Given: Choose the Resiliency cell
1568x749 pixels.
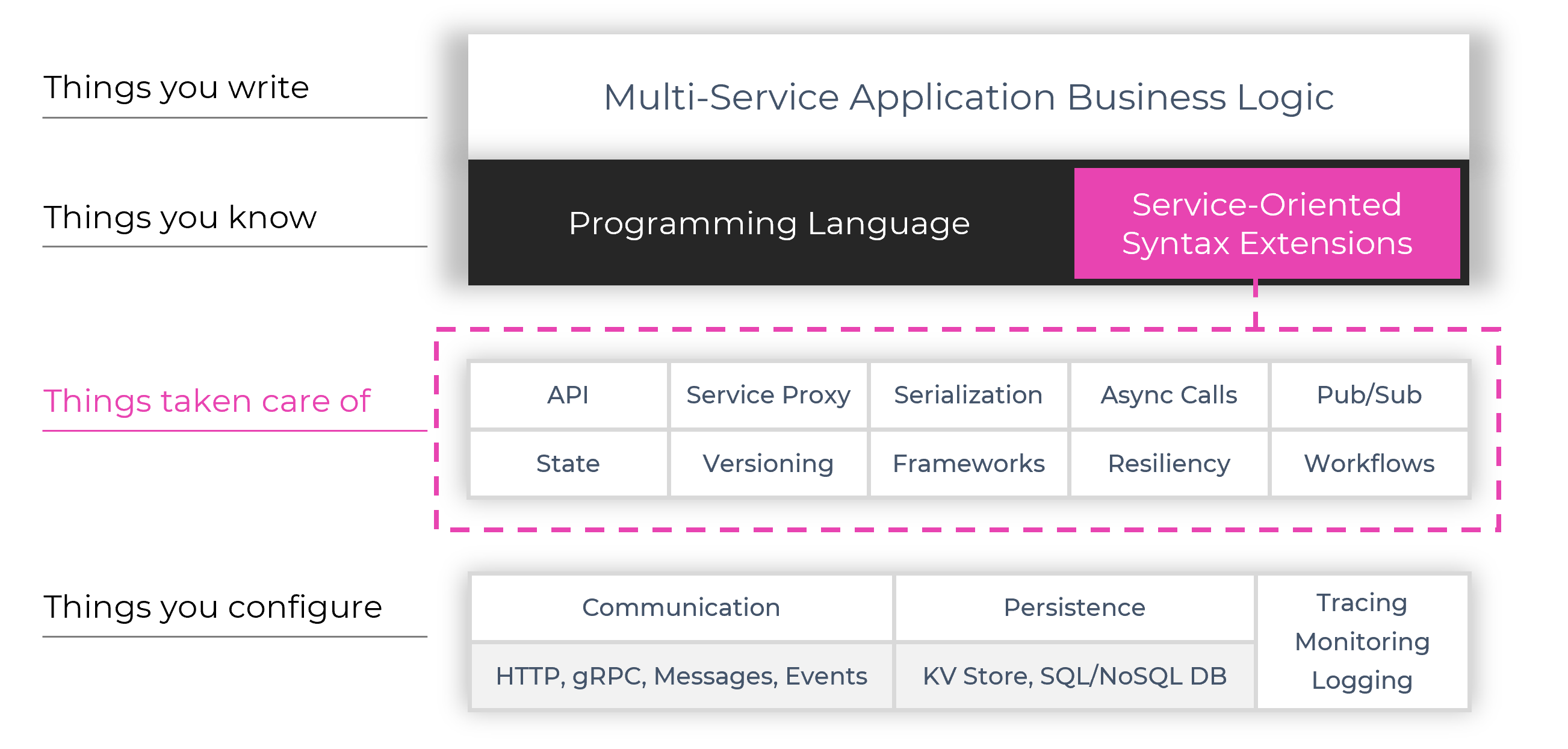Looking at the screenshot, I should coord(1169,464).
